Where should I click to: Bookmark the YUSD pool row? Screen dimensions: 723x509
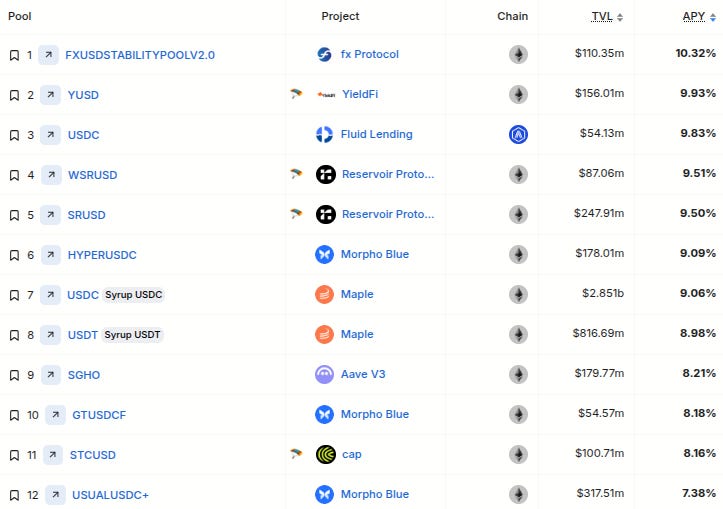point(14,95)
